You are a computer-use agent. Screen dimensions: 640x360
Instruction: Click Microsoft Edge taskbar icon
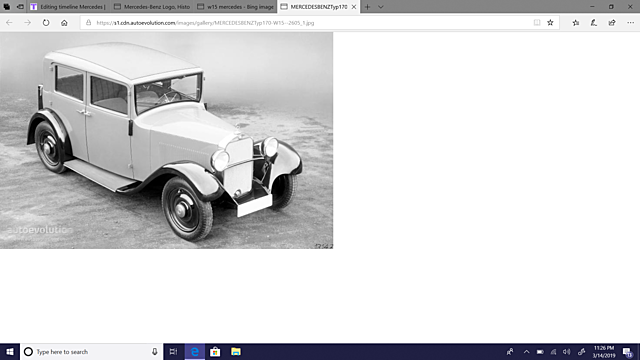point(195,352)
